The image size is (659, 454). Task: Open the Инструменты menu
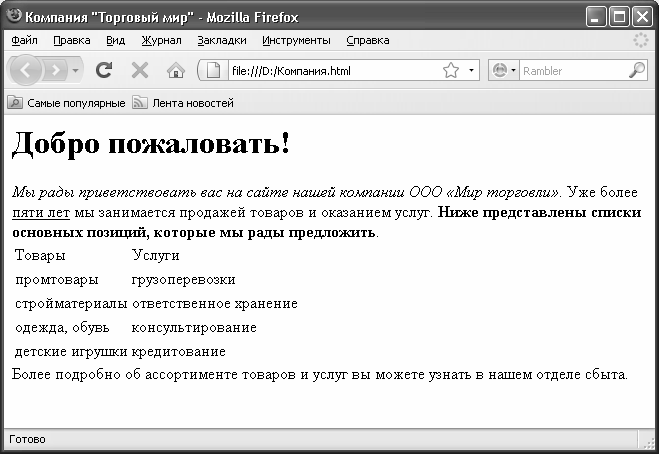point(296,41)
